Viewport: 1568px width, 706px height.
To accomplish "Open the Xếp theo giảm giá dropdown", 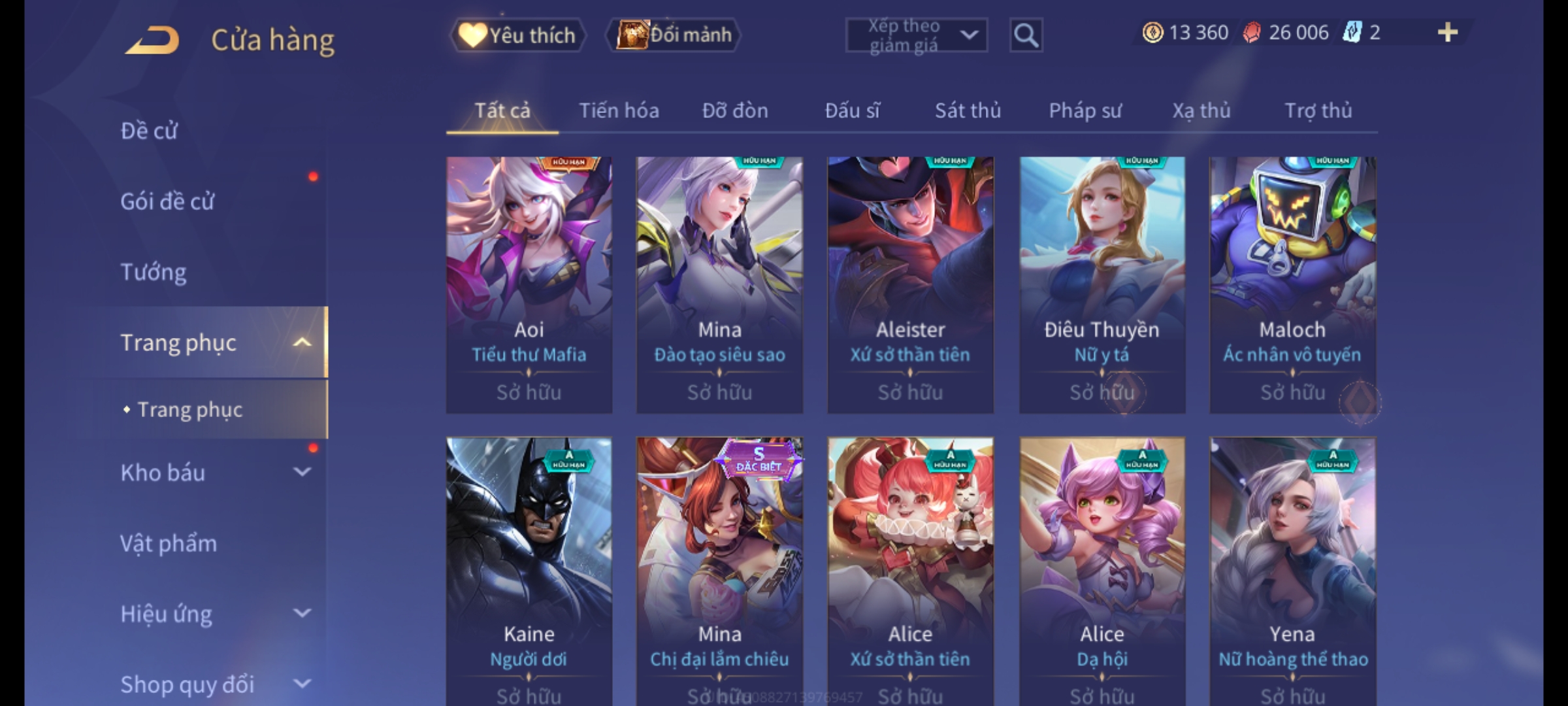I will point(916,35).
